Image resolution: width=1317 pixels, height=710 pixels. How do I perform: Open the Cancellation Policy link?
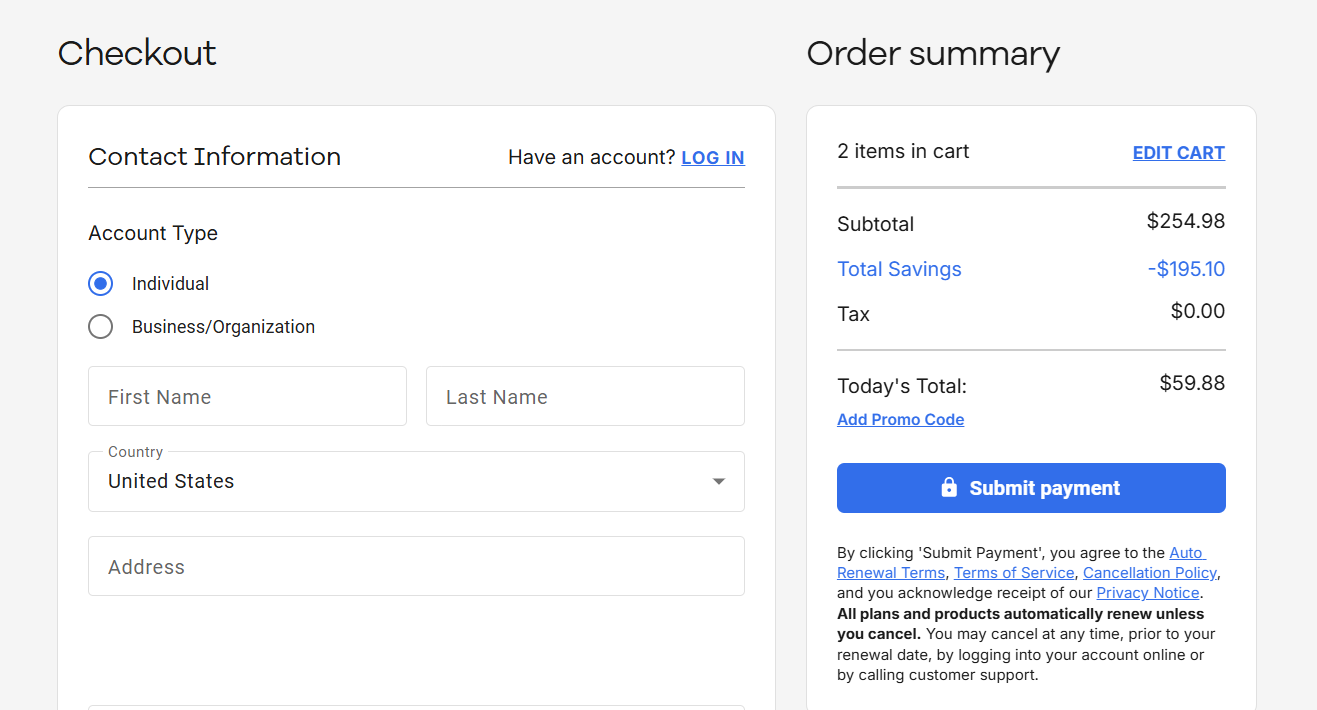click(1150, 573)
